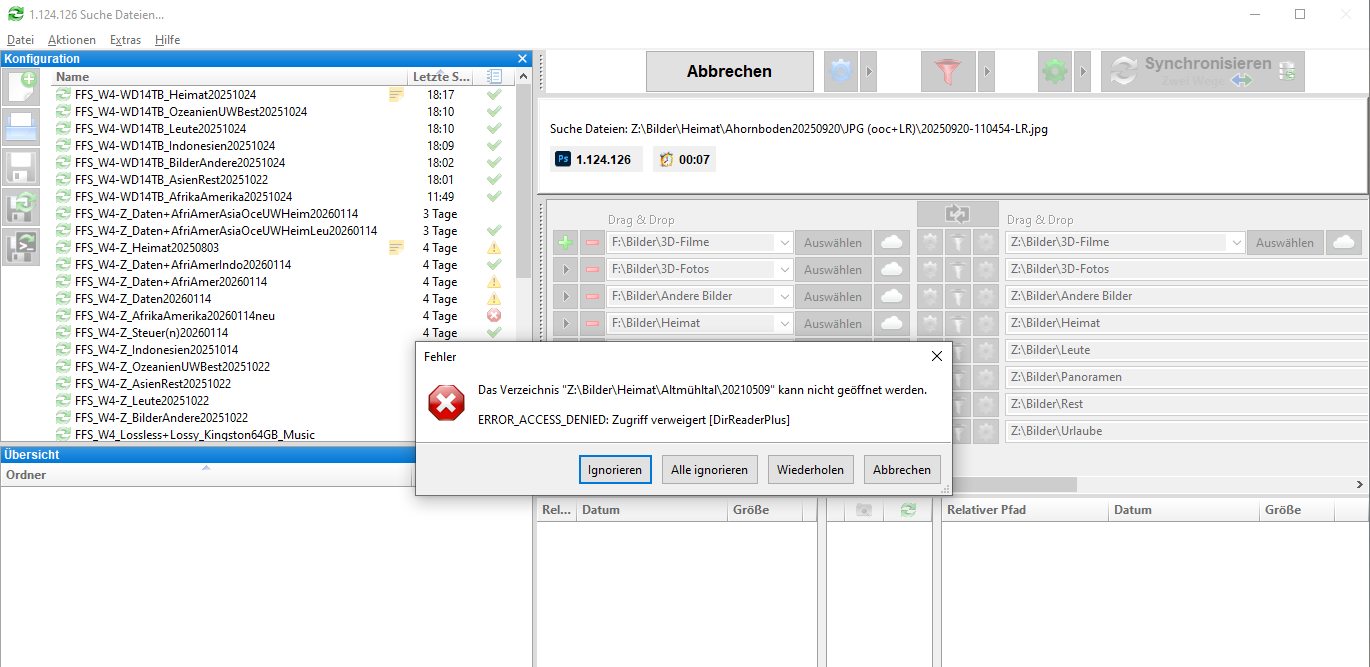Click the configuration list vertical scrollbar

(x=523, y=254)
